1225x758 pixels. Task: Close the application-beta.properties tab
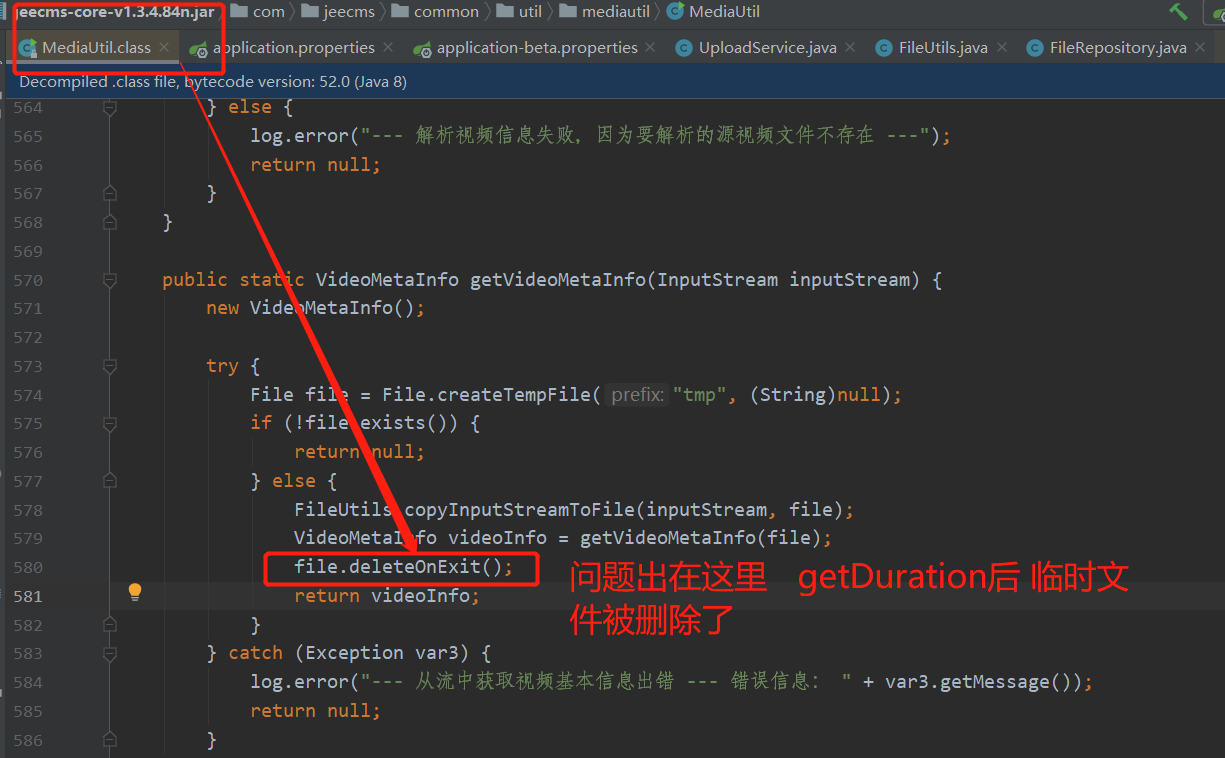(650, 47)
